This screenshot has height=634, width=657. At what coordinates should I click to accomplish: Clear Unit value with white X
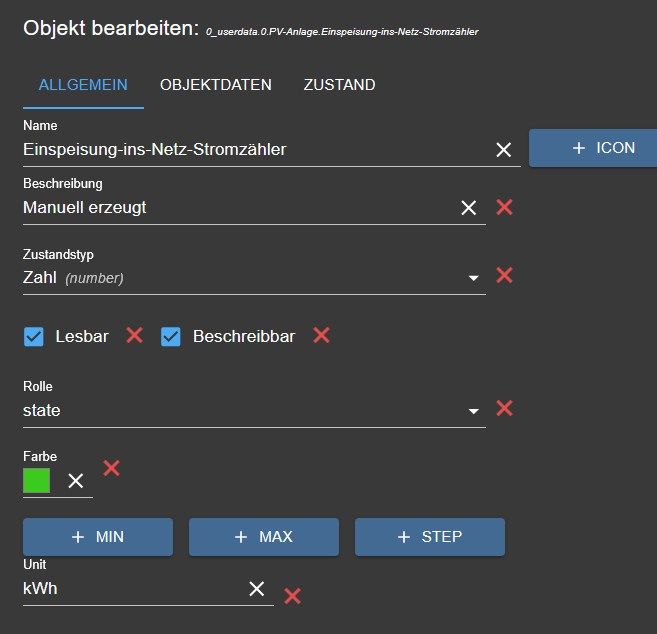click(x=257, y=588)
